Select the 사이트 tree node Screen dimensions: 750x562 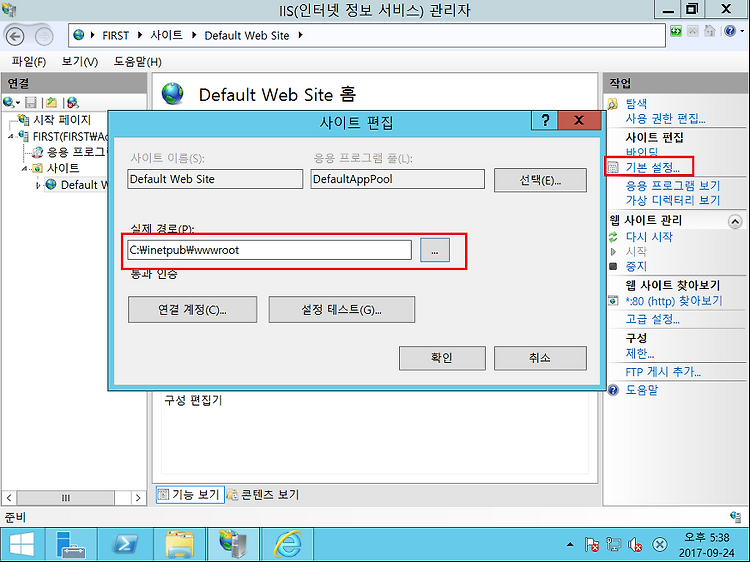pos(63,168)
